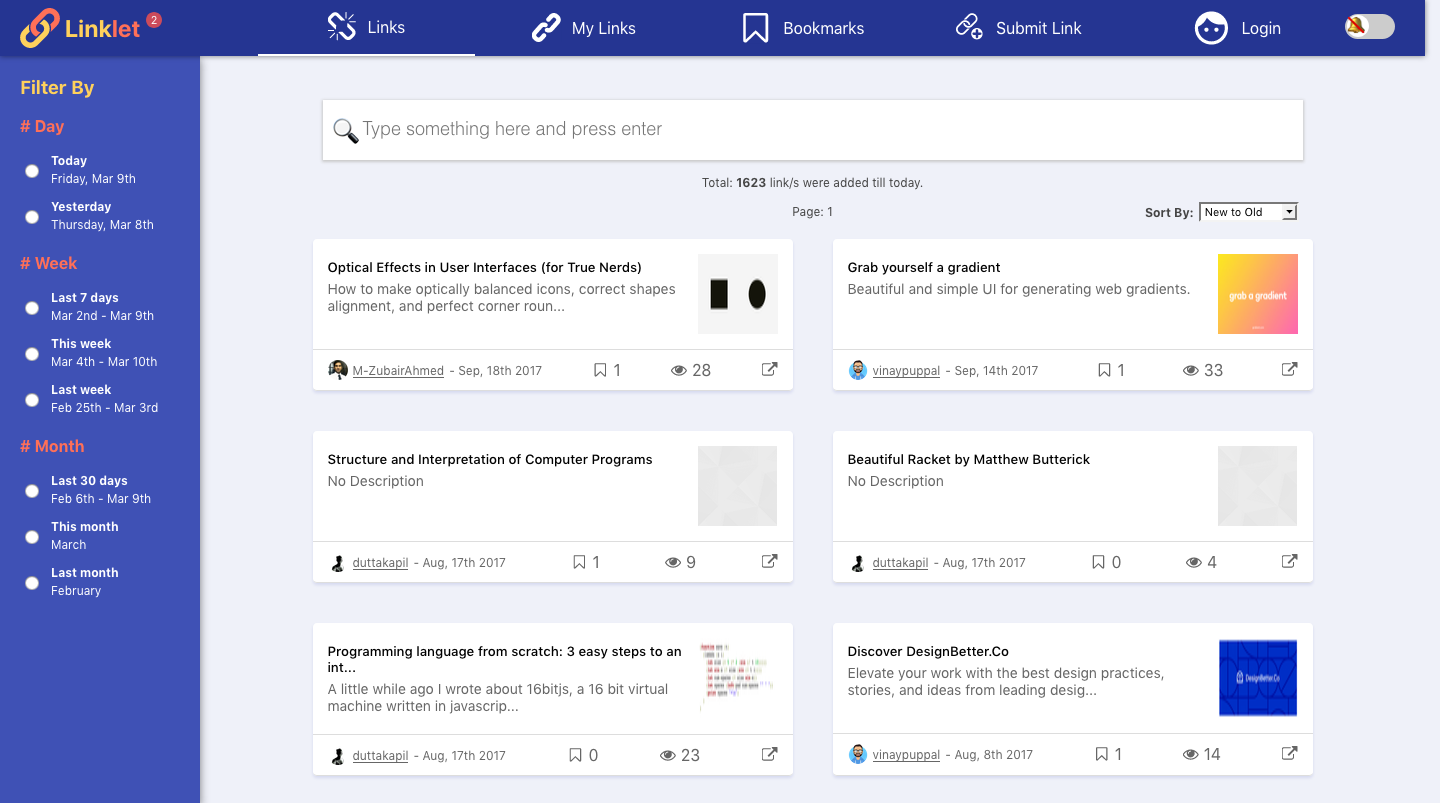1440x803 pixels.
Task: Click views eye icon on Structure and Interpretation card
Action: [673, 562]
